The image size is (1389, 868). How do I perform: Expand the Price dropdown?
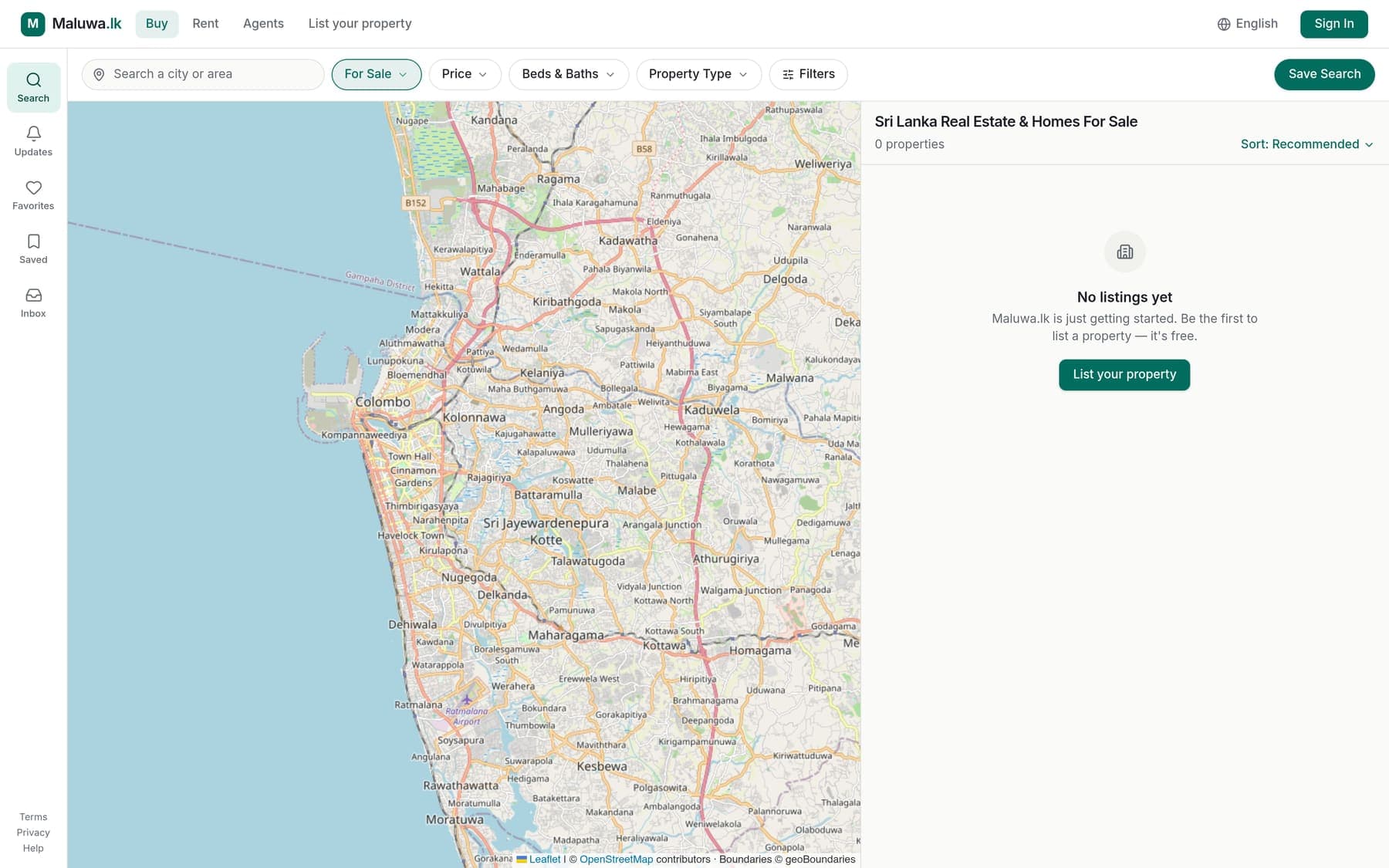[465, 74]
